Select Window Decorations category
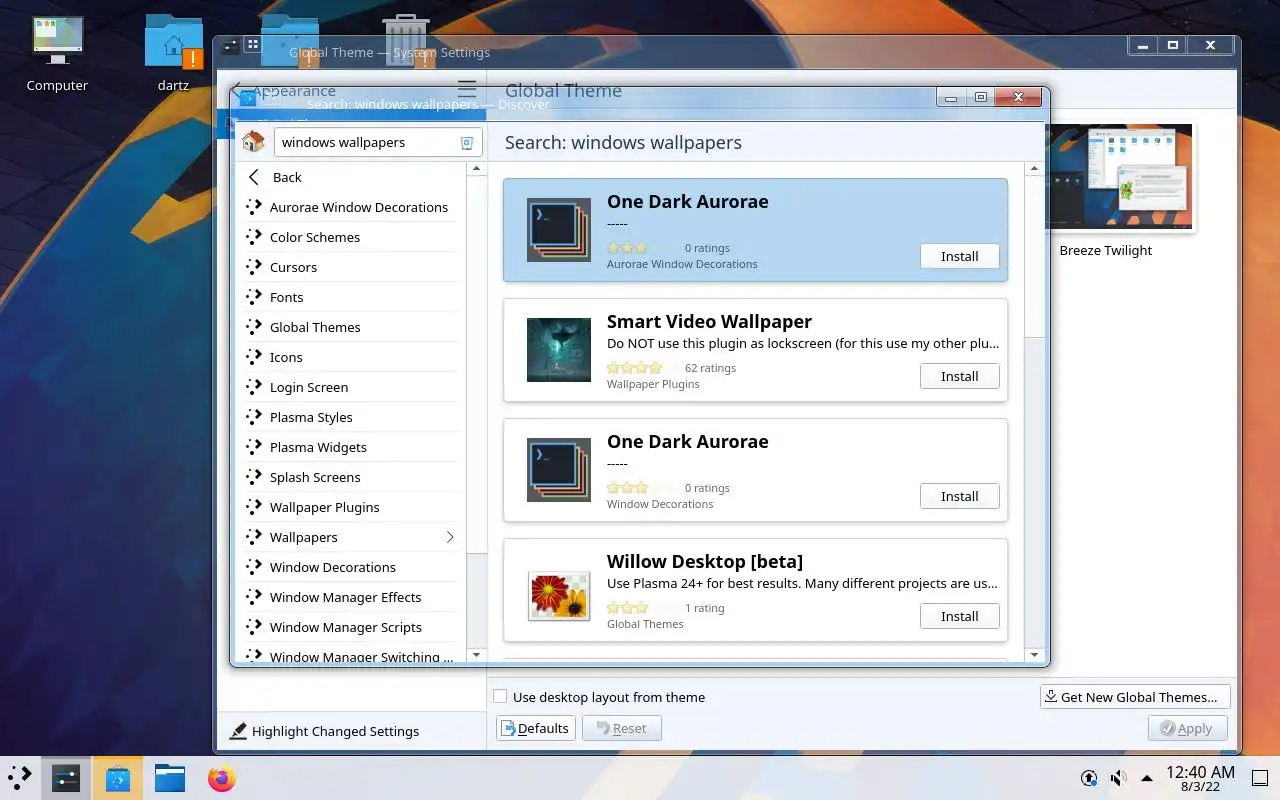The image size is (1280, 800). point(350,567)
